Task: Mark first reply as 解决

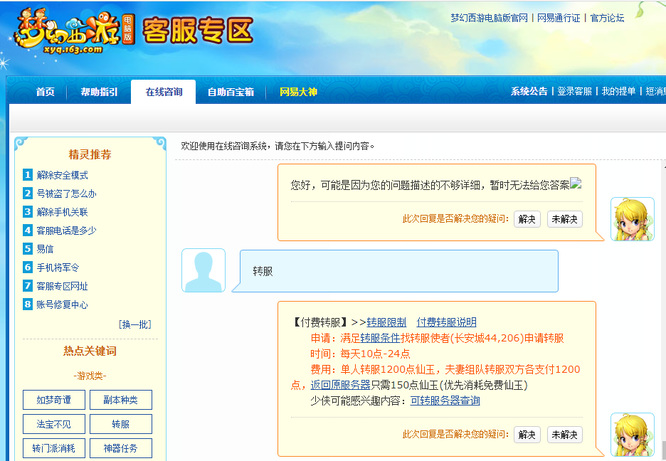Action: [527, 219]
